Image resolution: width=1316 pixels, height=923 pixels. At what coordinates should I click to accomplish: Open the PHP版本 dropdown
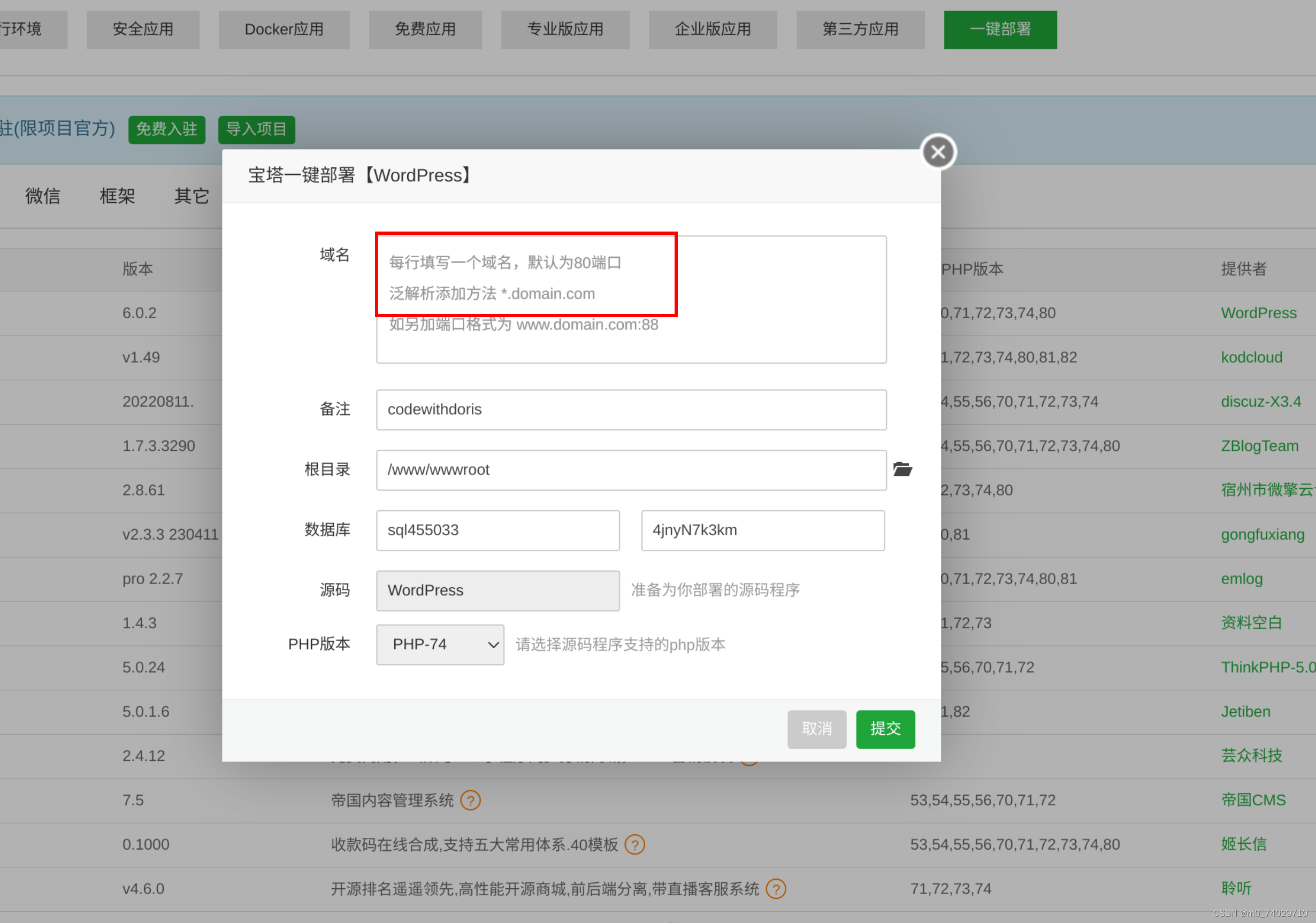pyautogui.click(x=439, y=644)
